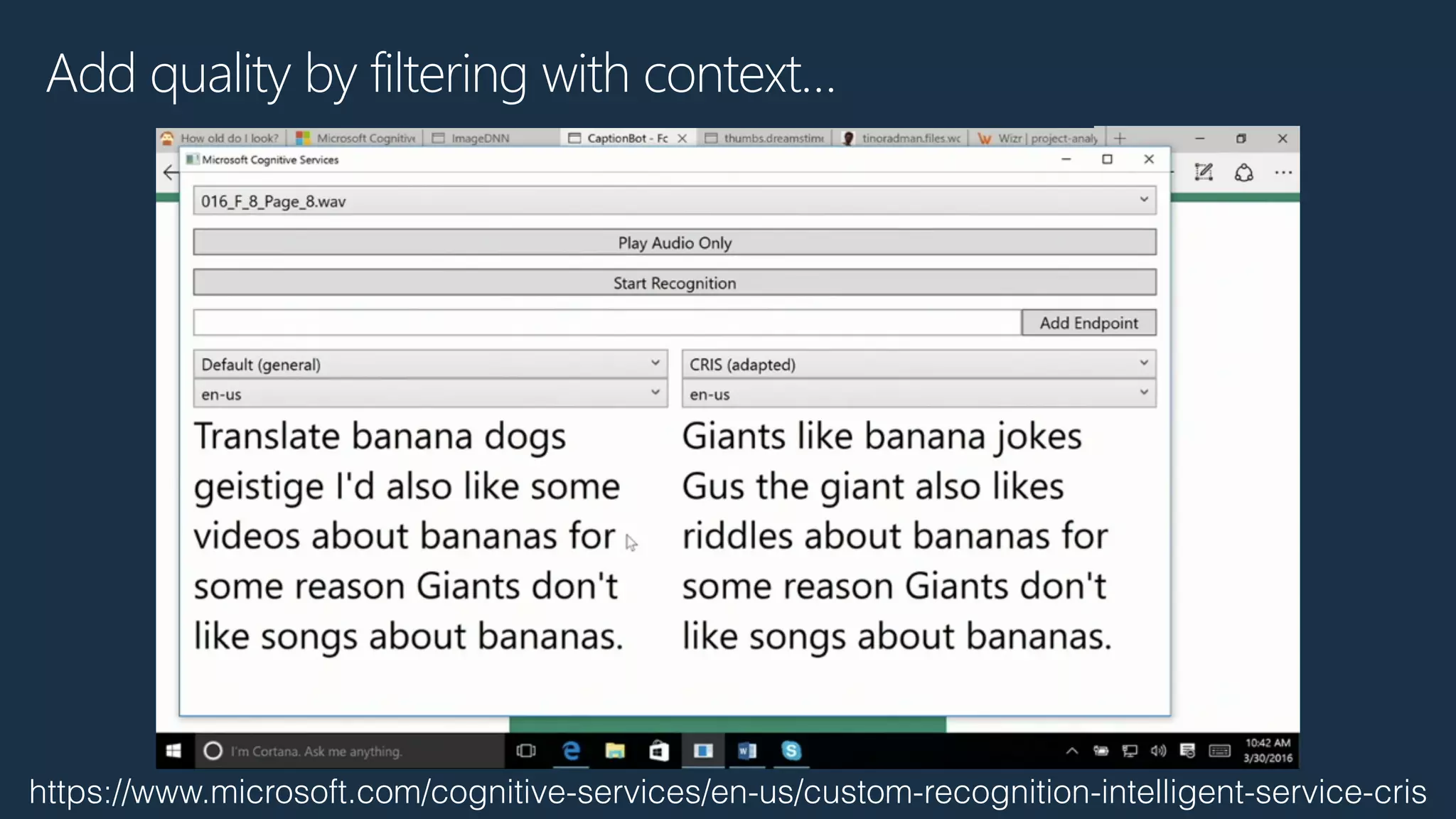Maximize the Microsoft Cognitive Services window
Image resolution: width=1456 pixels, height=819 pixels.
[1107, 159]
